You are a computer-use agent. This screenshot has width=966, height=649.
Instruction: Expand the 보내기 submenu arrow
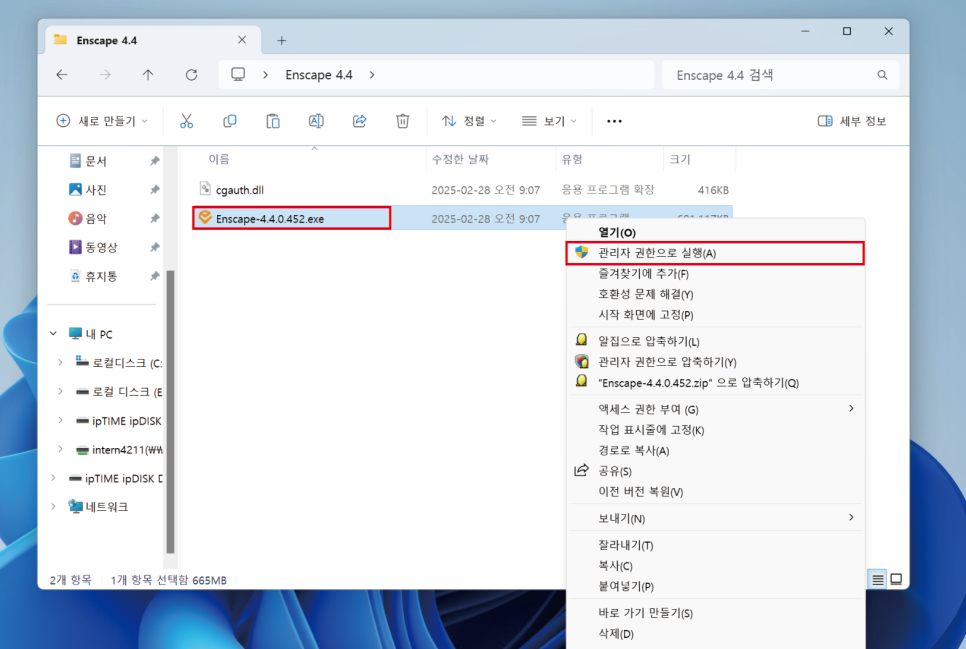coord(851,517)
